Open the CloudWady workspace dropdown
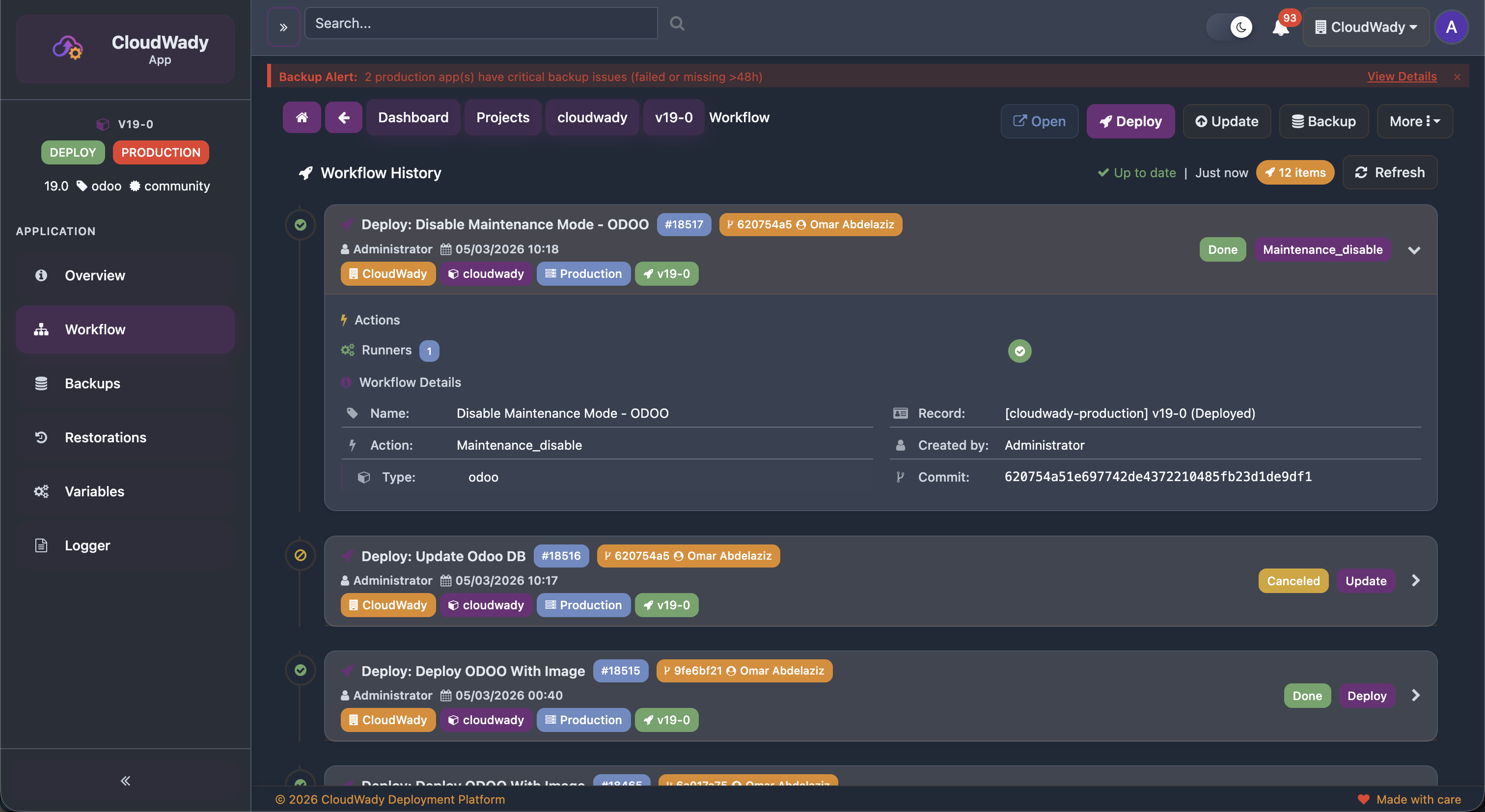The height and width of the screenshot is (812, 1485). 1366,27
